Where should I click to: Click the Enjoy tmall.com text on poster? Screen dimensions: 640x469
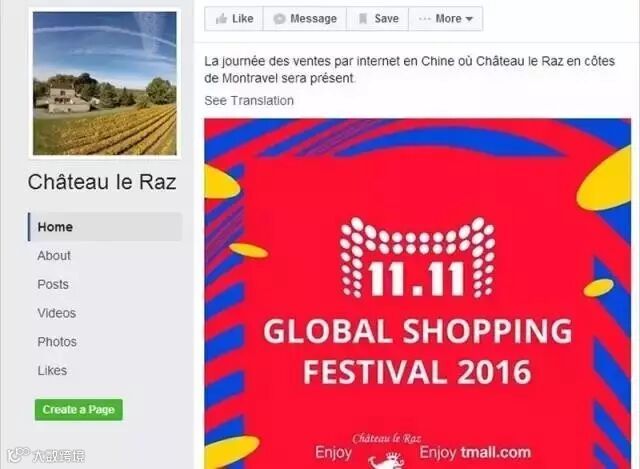[x=475, y=452]
